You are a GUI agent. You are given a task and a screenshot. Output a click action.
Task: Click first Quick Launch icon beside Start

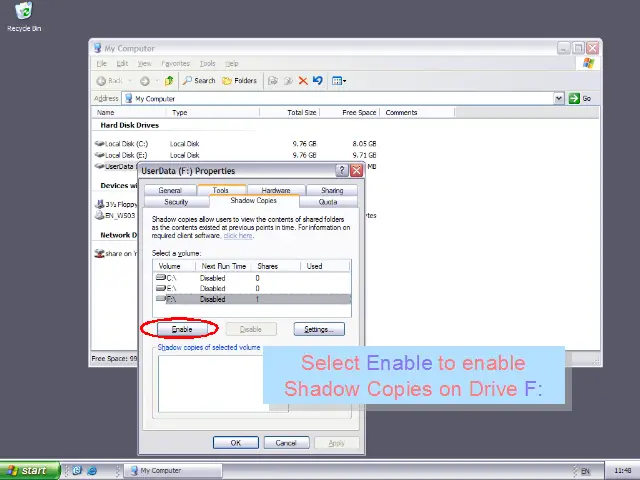pos(77,470)
